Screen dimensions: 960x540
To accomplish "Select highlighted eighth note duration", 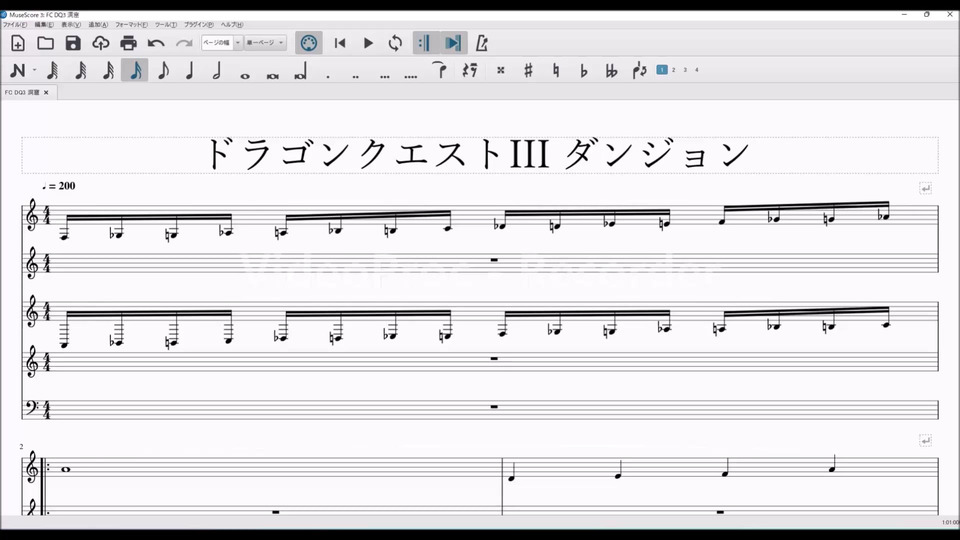I will coord(135,70).
